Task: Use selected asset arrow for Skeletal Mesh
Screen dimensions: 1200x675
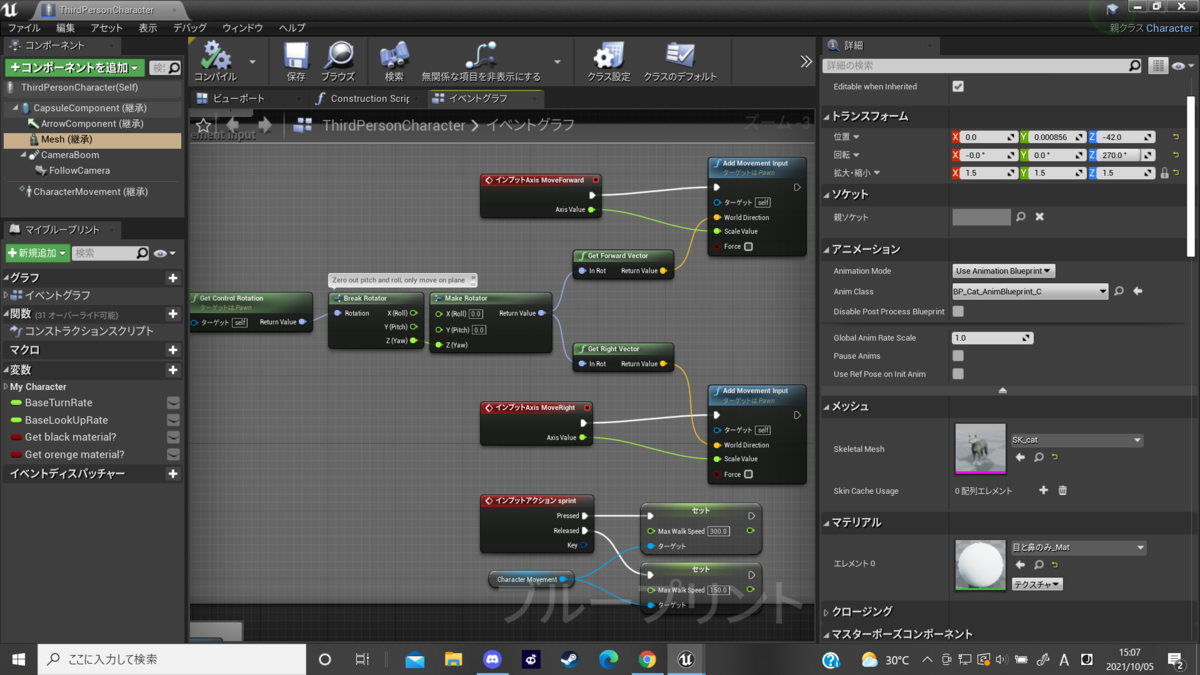Action: [x=1020, y=457]
